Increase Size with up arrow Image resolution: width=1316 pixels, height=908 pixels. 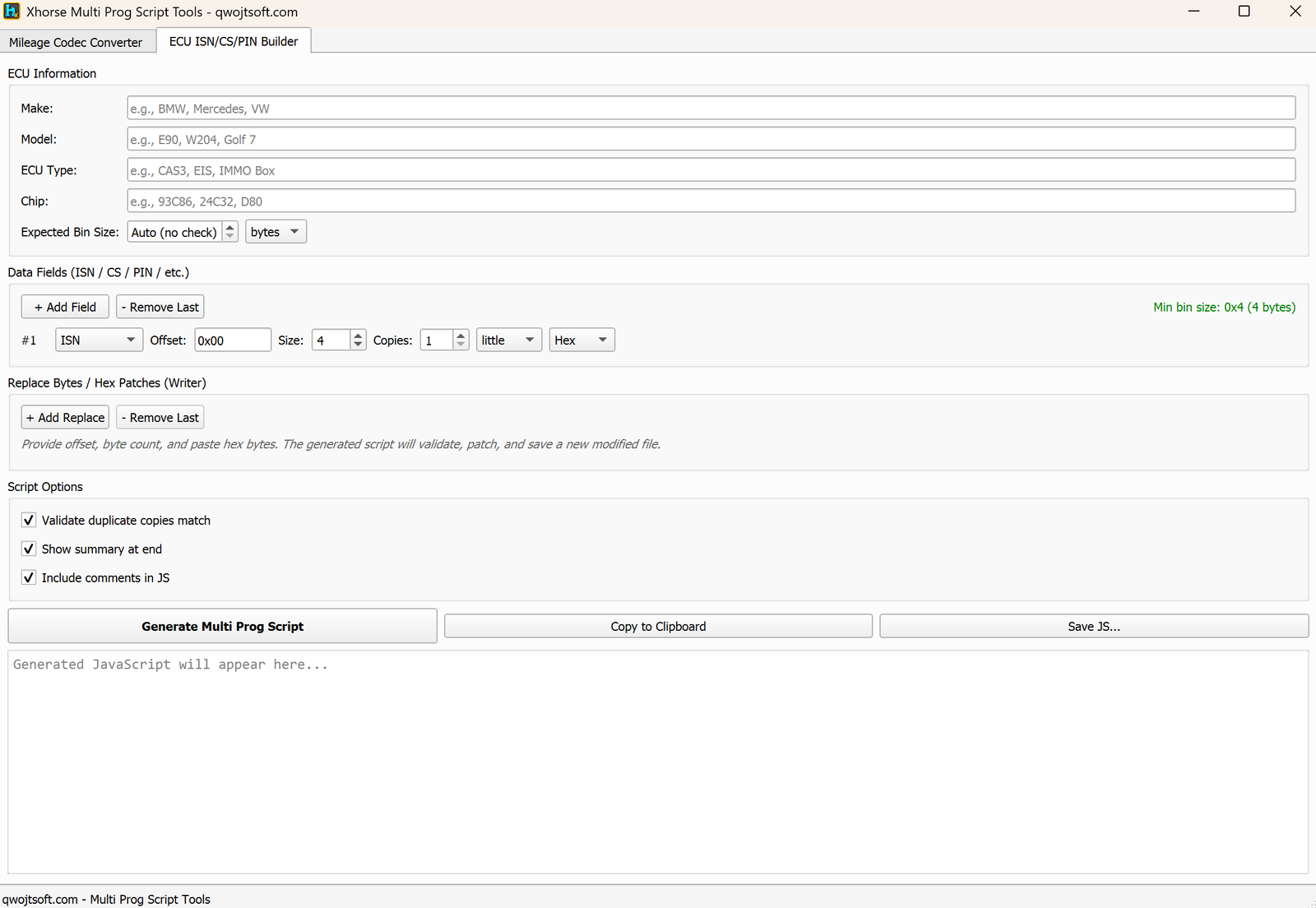[358, 335]
